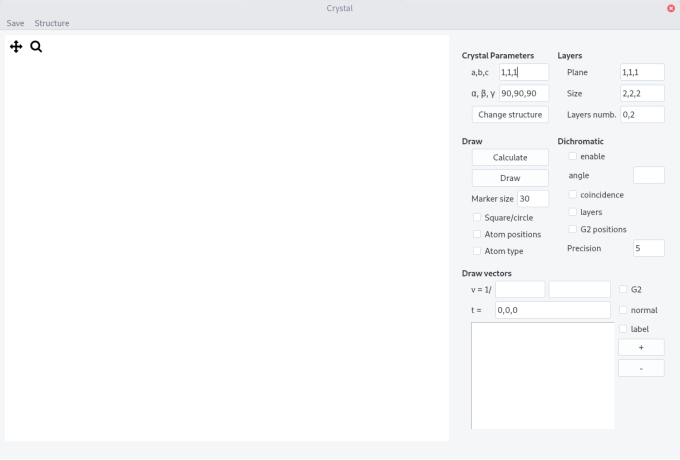Check the normal vector option
680x460 pixels.
(623, 310)
